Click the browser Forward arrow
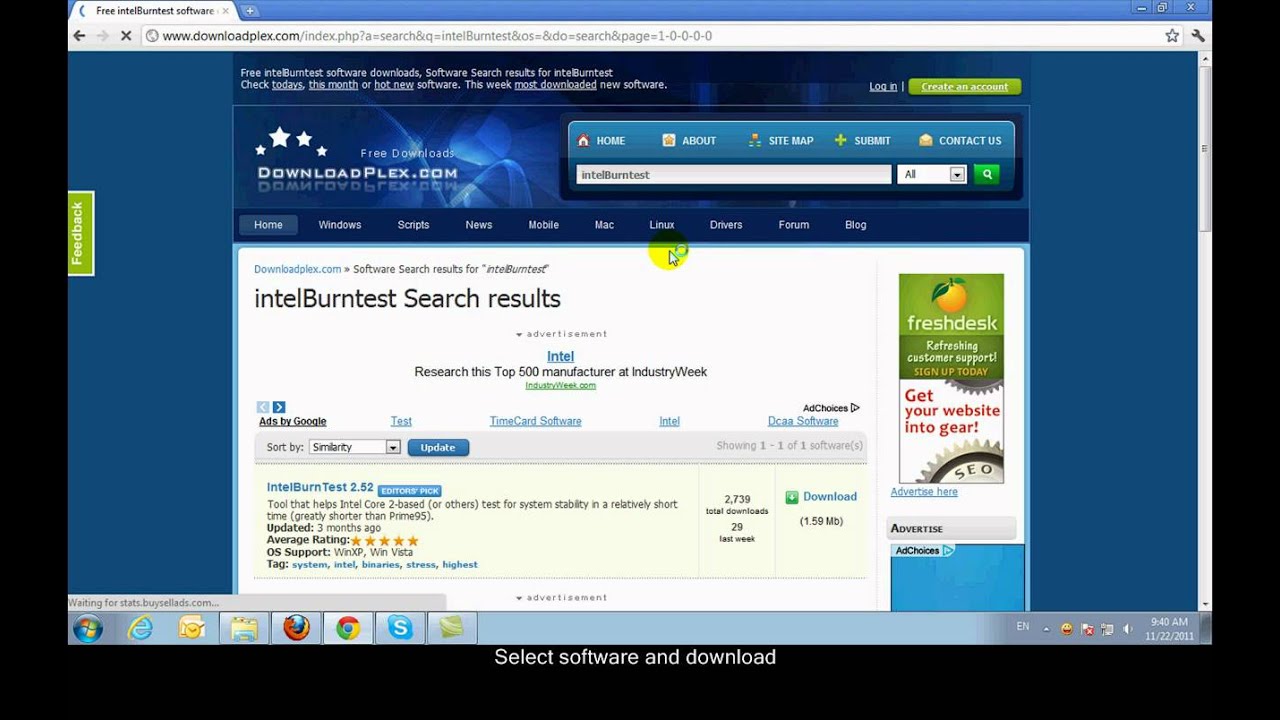Screen dimensions: 1280x720 tap(102, 36)
